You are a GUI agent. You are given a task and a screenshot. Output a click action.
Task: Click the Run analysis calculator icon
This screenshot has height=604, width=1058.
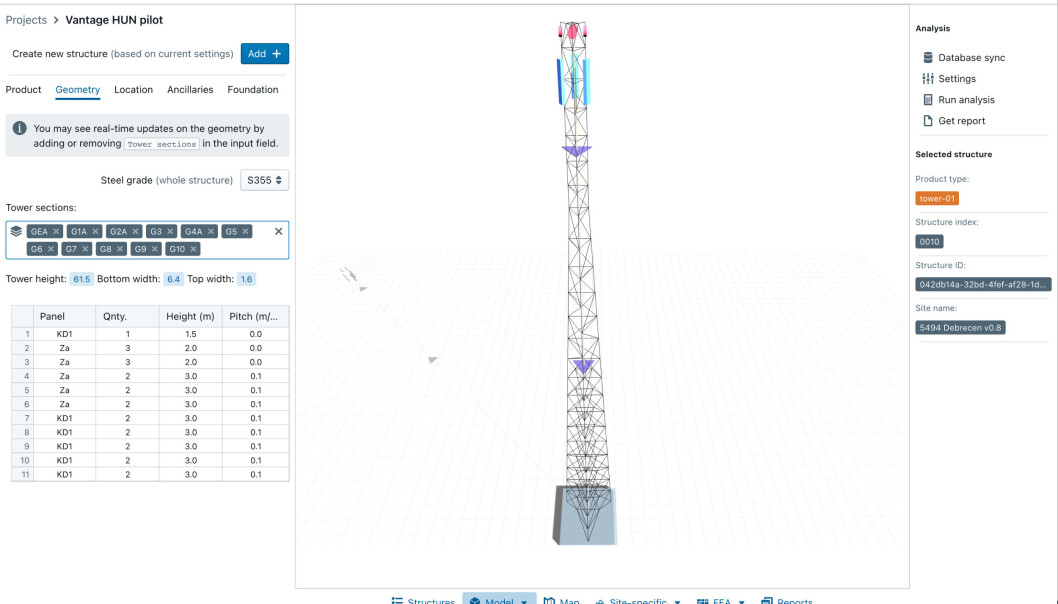coord(928,99)
